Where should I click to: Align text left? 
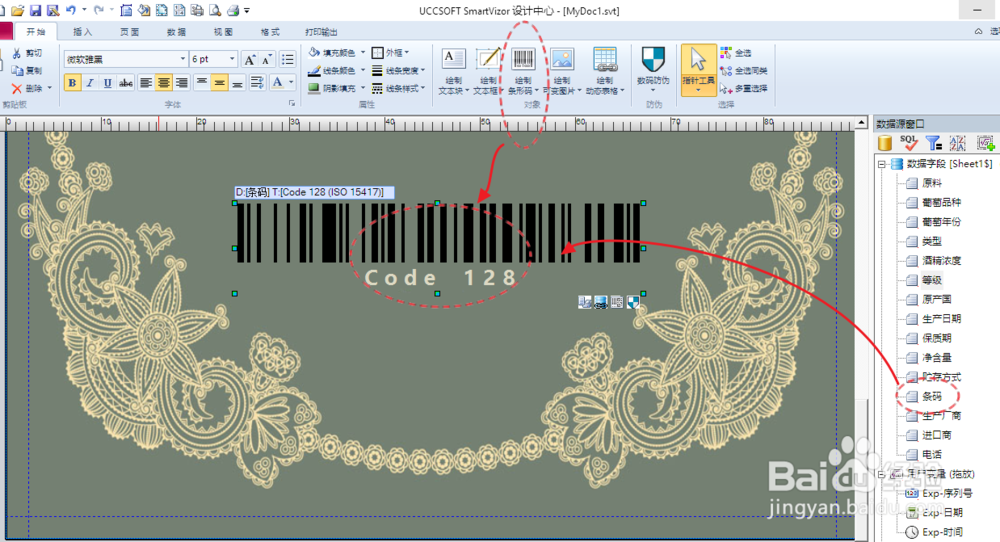click(146, 82)
